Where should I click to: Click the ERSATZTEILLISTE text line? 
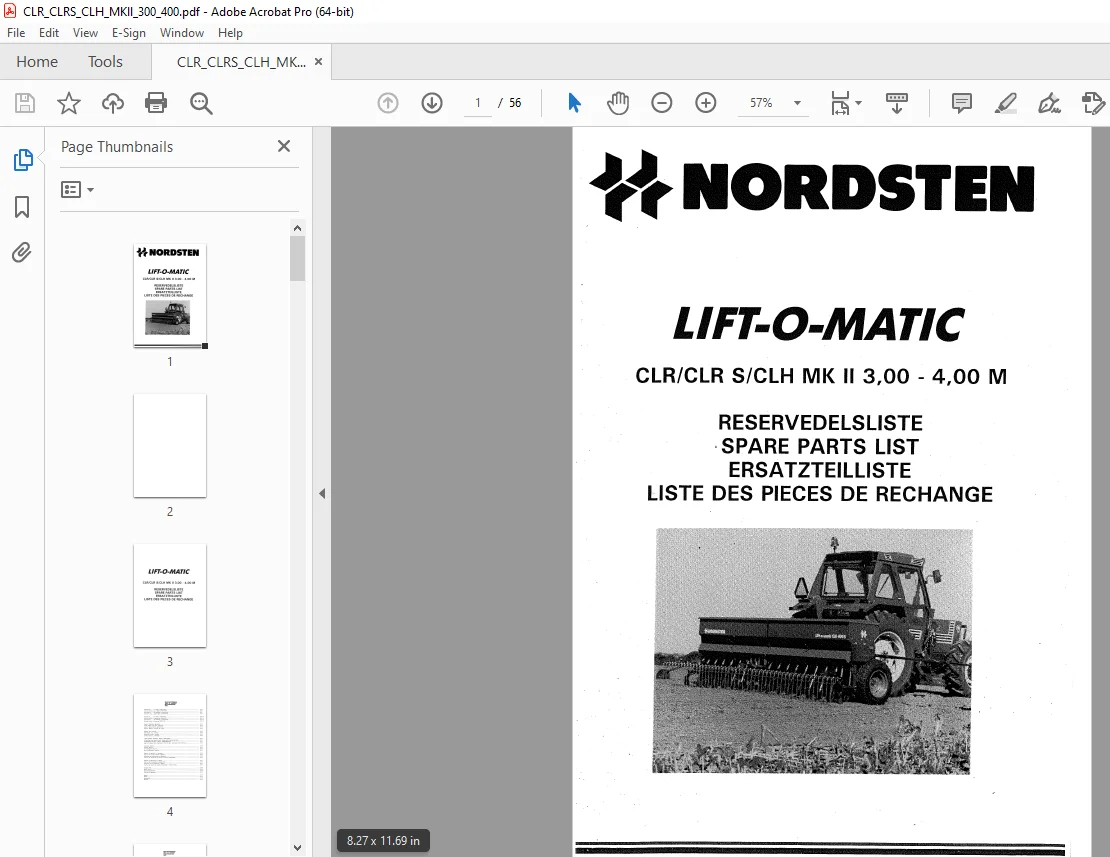click(x=820, y=470)
